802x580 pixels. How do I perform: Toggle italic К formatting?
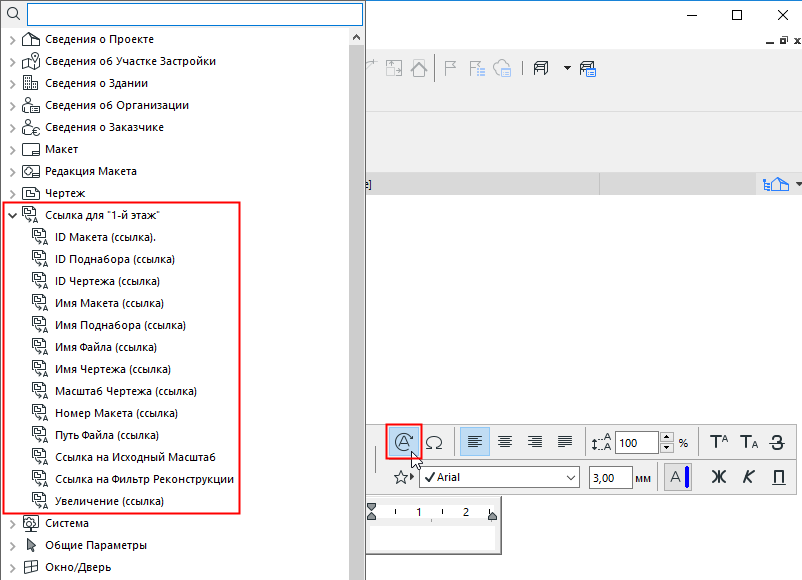(x=748, y=477)
